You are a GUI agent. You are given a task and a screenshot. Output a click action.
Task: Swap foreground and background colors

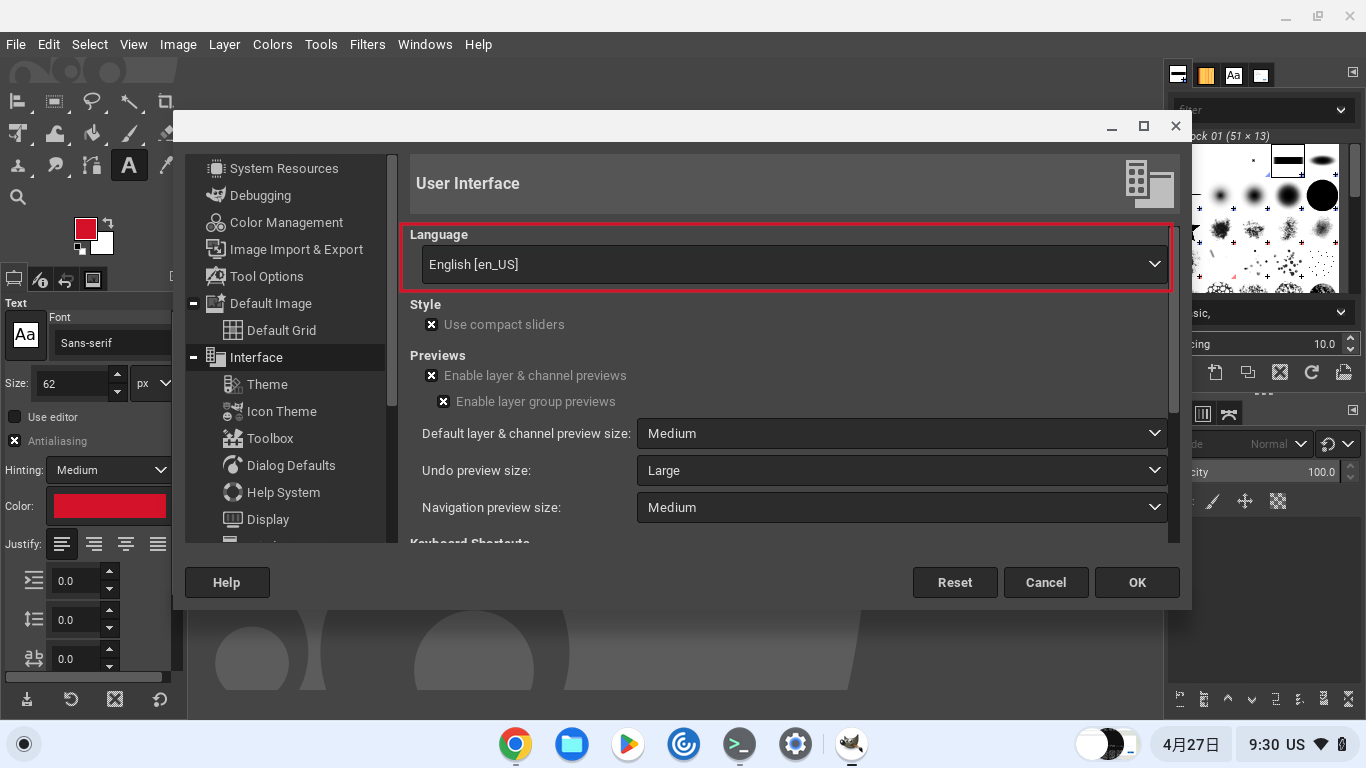click(108, 222)
